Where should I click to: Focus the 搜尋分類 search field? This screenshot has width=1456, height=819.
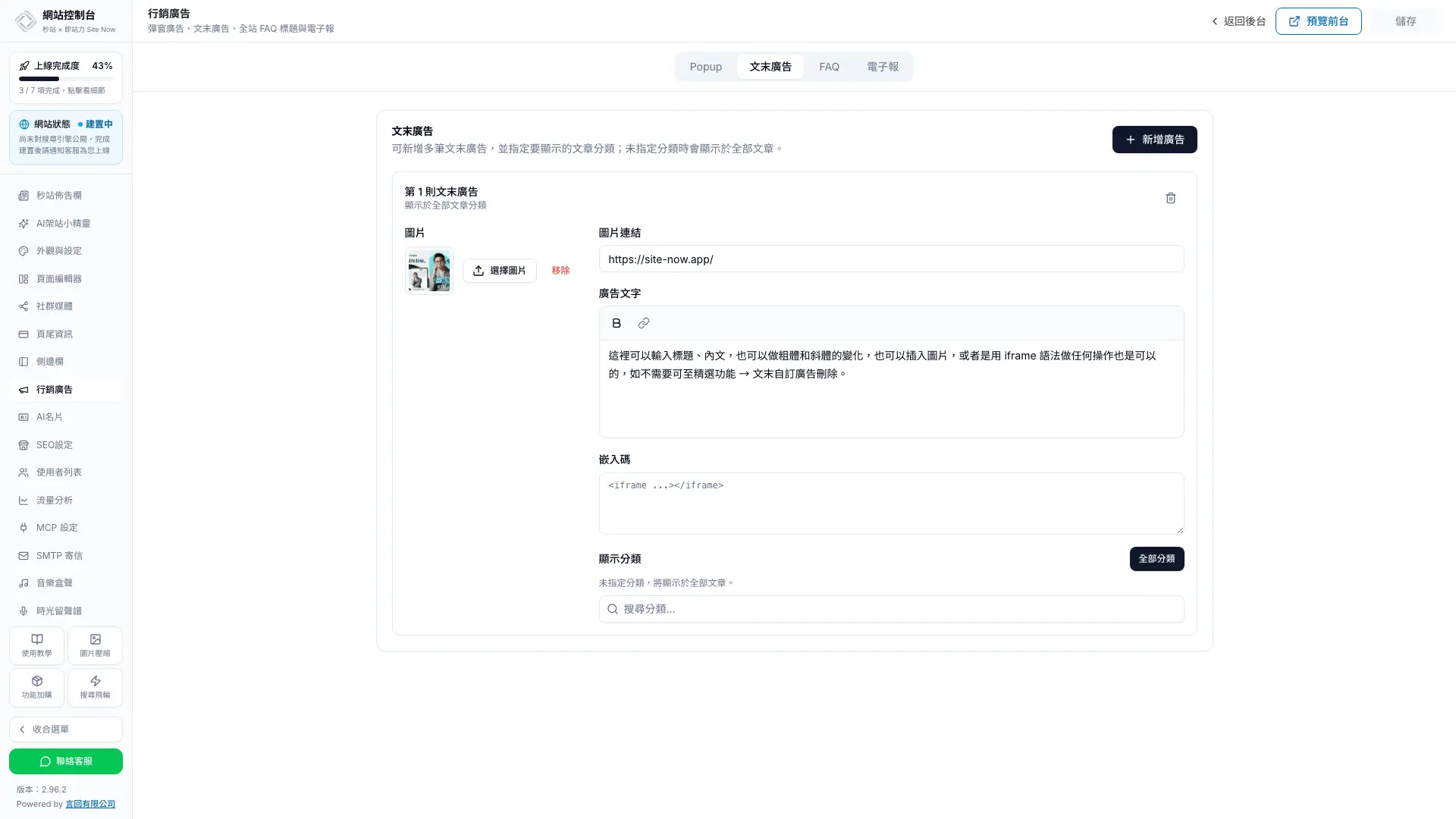[891, 609]
